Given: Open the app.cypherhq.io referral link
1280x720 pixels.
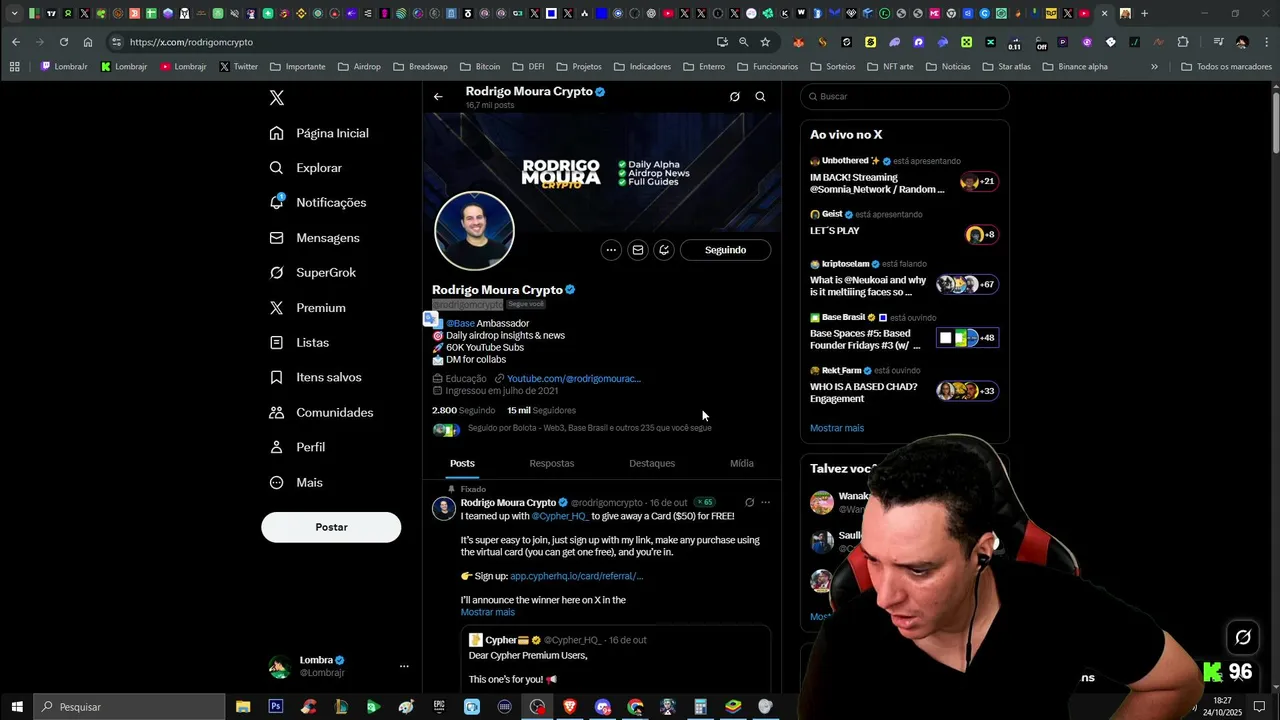Looking at the screenshot, I should (x=576, y=576).
